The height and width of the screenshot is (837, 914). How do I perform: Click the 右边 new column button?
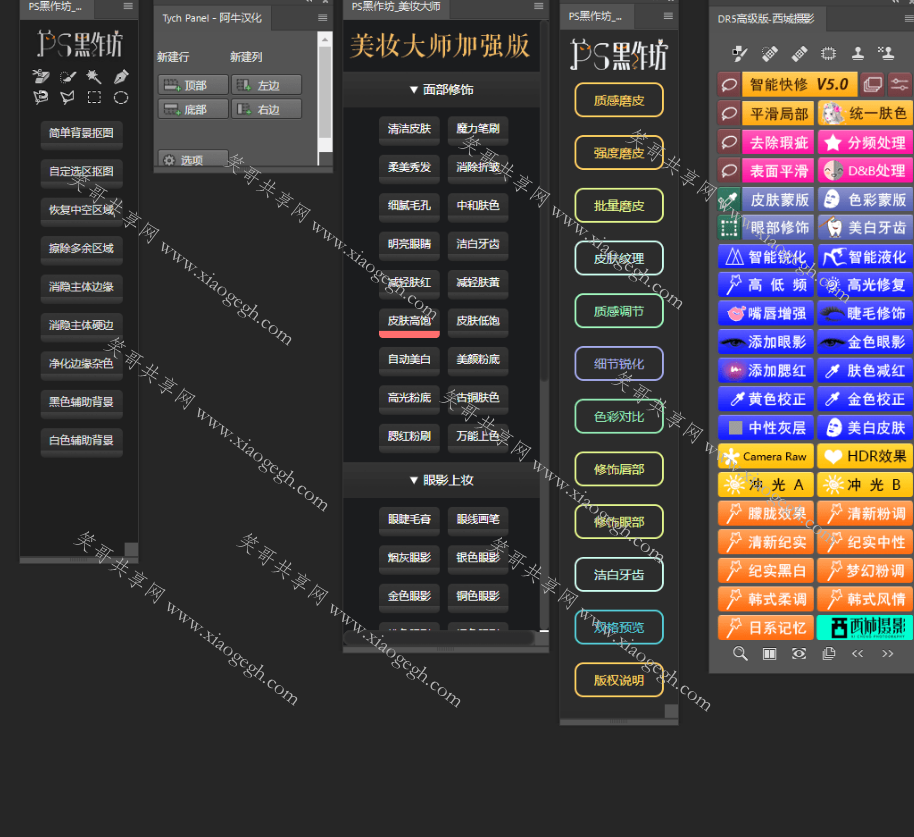[266, 109]
